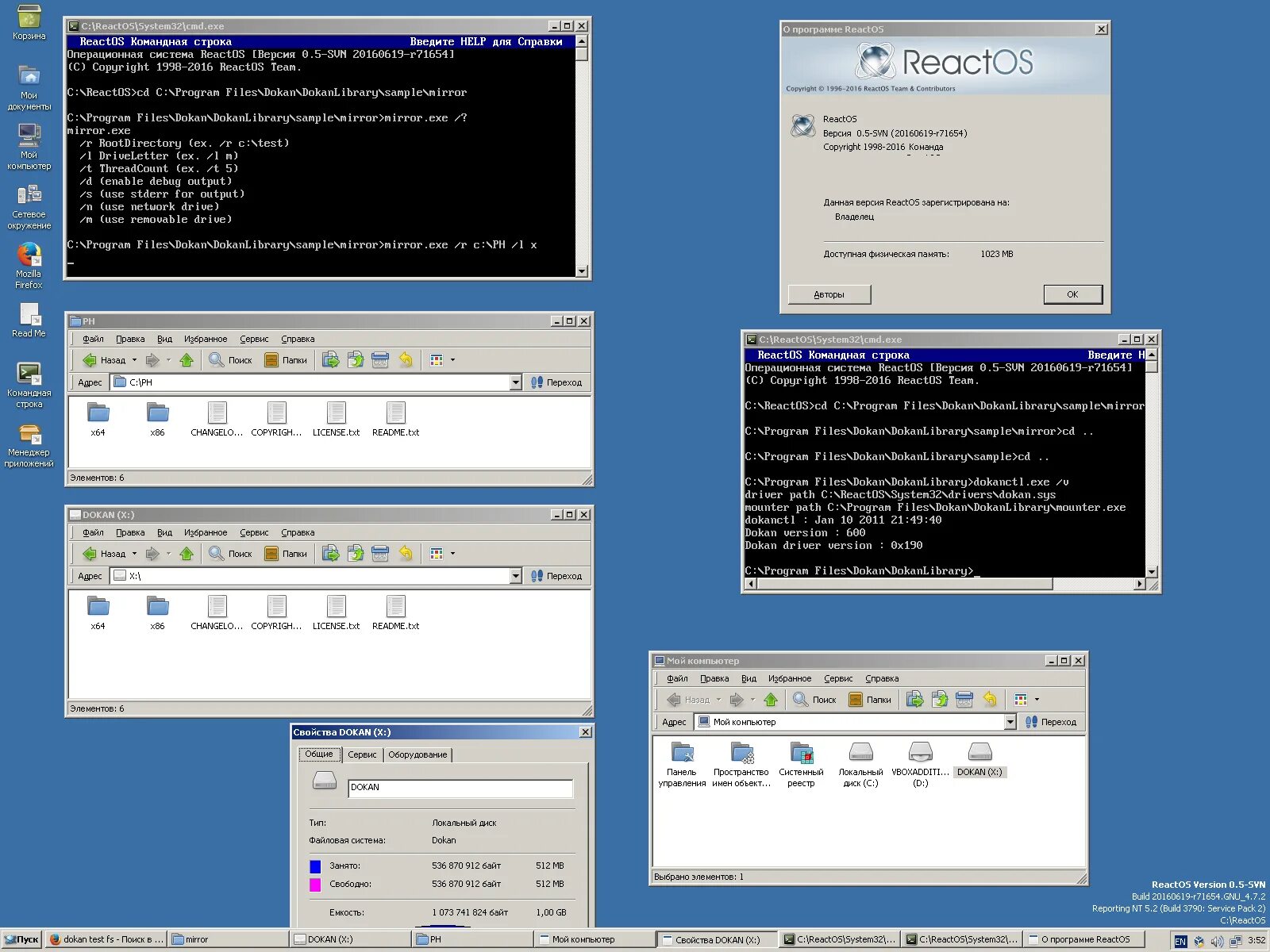The width and height of the screenshot is (1270, 952).
Task: Switch to mirror taskbar item
Action: click(229, 939)
